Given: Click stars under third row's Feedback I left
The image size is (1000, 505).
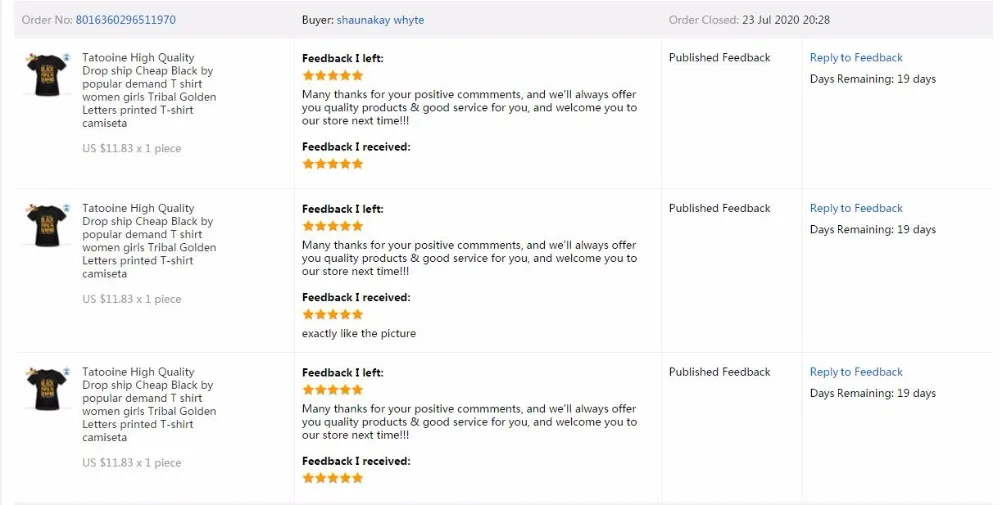Looking at the screenshot, I should click(x=333, y=390).
